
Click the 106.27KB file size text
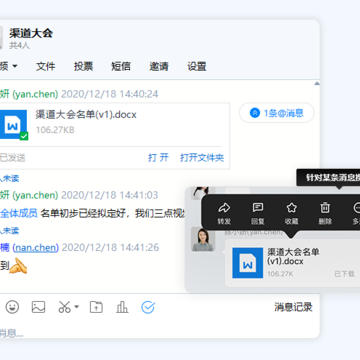point(55,130)
